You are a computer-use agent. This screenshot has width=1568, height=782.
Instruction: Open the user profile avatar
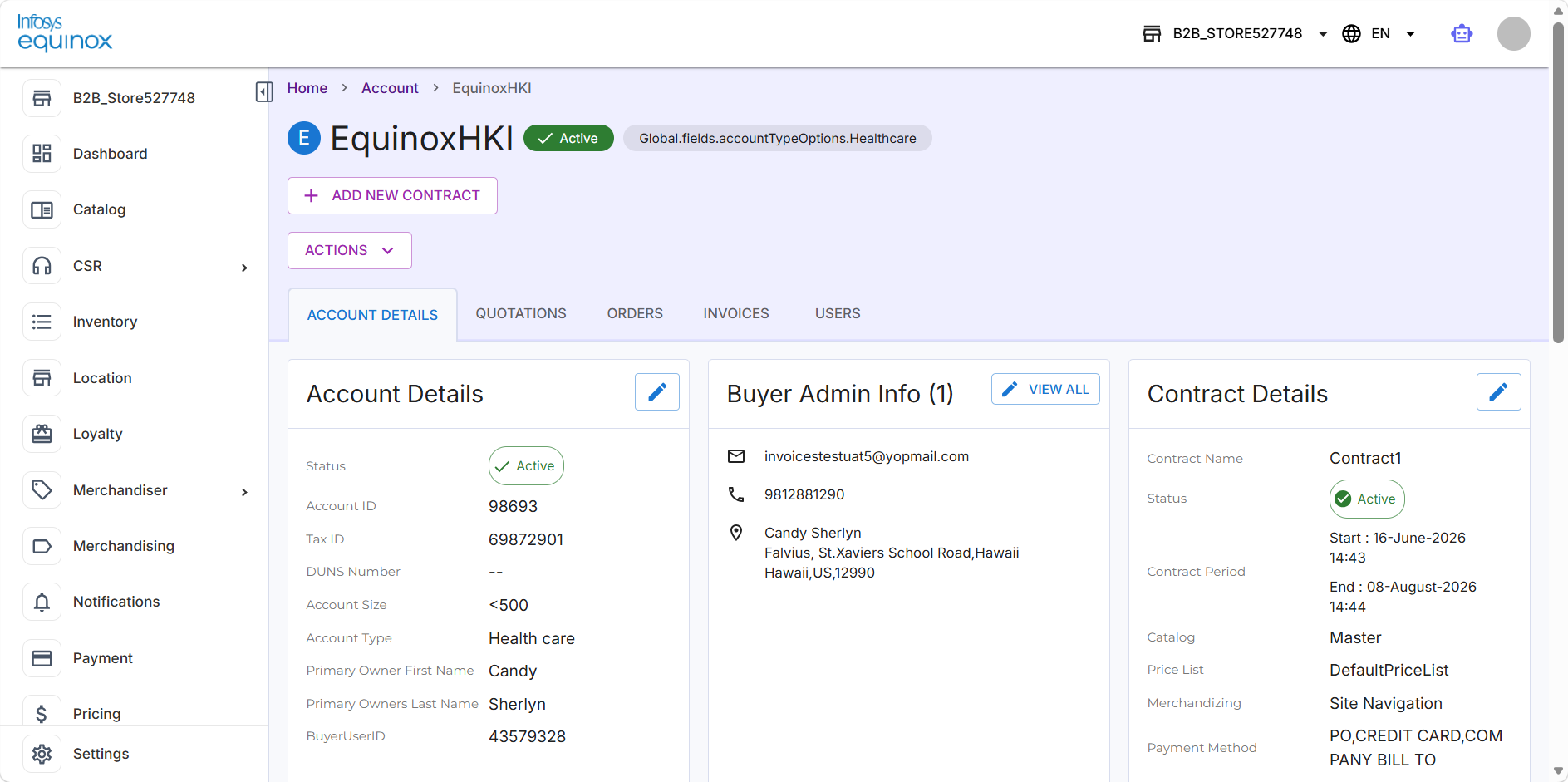[1513, 34]
